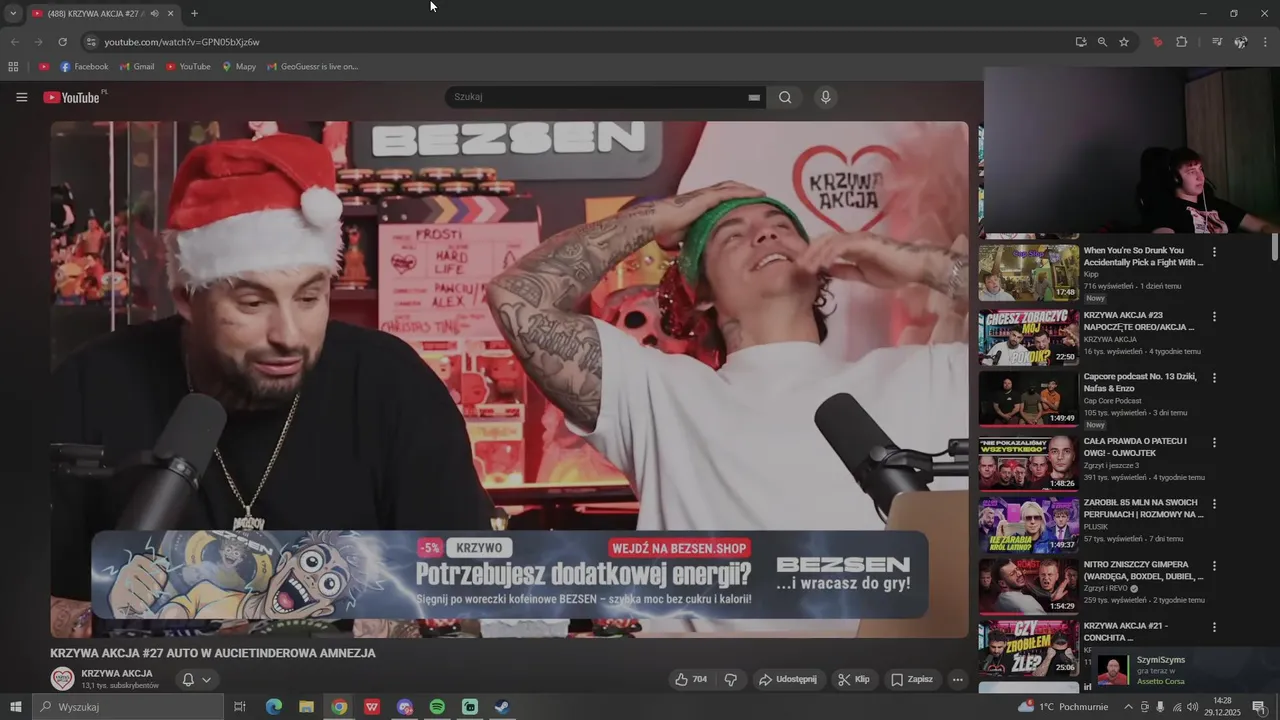
Task: Open the Chrome profile avatar
Action: click(x=1241, y=42)
